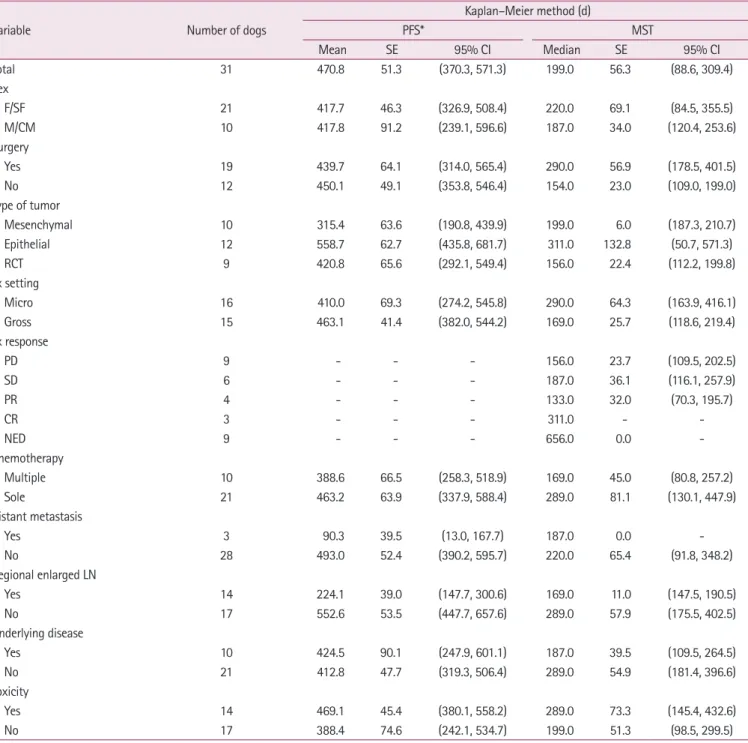This screenshot has height=743, width=748.
Task: Select the Micro mean value 410.0
Action: [x=331, y=303]
